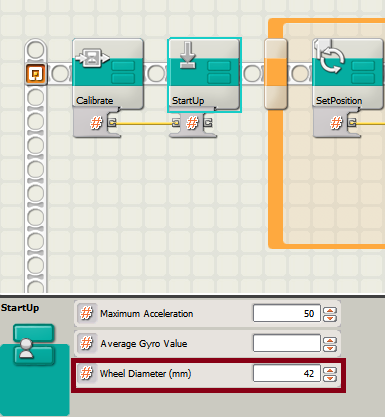Image resolution: width=385 pixels, height=417 pixels.
Task: Click the StartUp My Block icon in the config panel
Action: tap(33, 345)
